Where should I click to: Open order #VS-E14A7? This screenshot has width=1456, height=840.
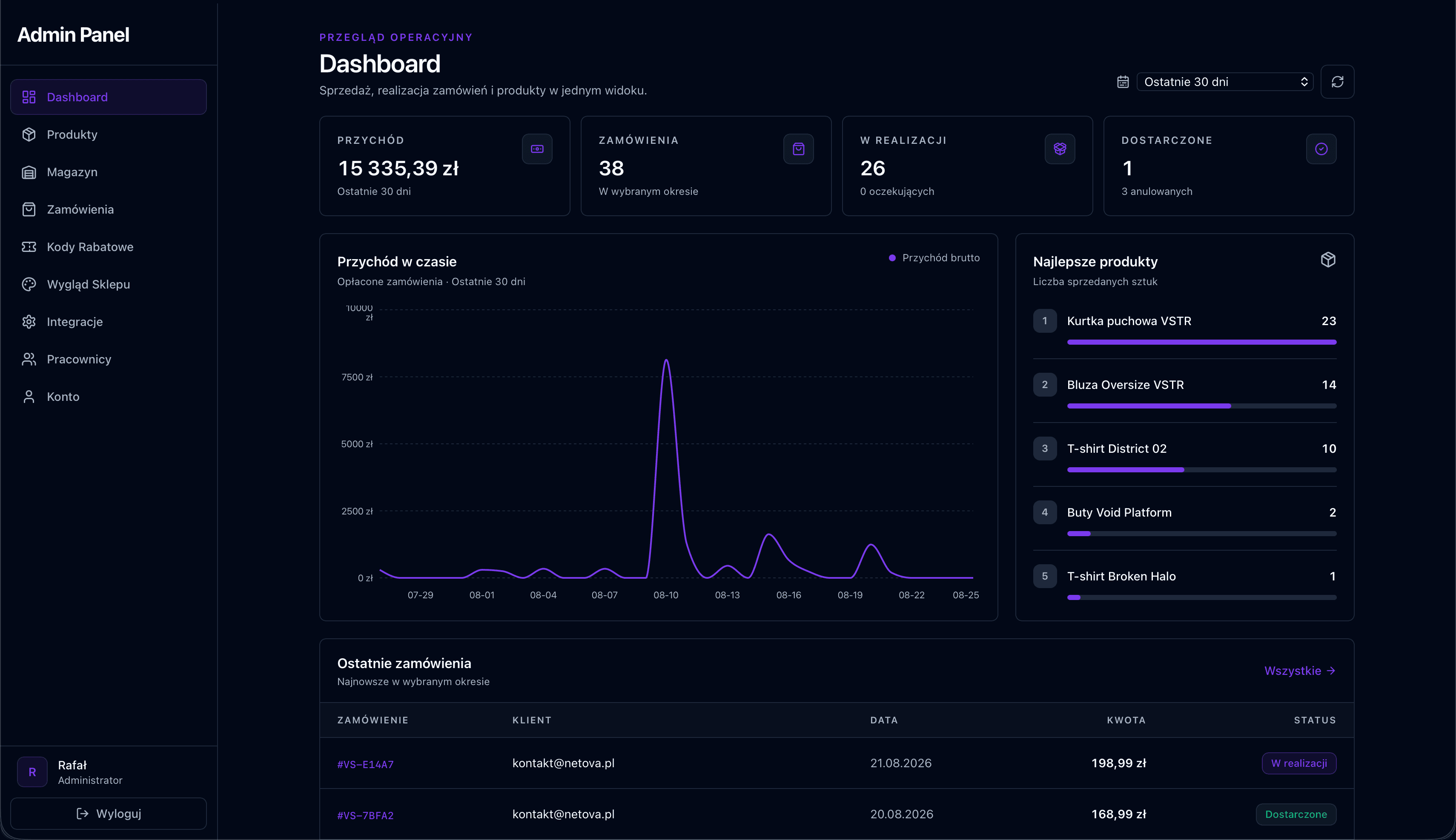(365, 764)
